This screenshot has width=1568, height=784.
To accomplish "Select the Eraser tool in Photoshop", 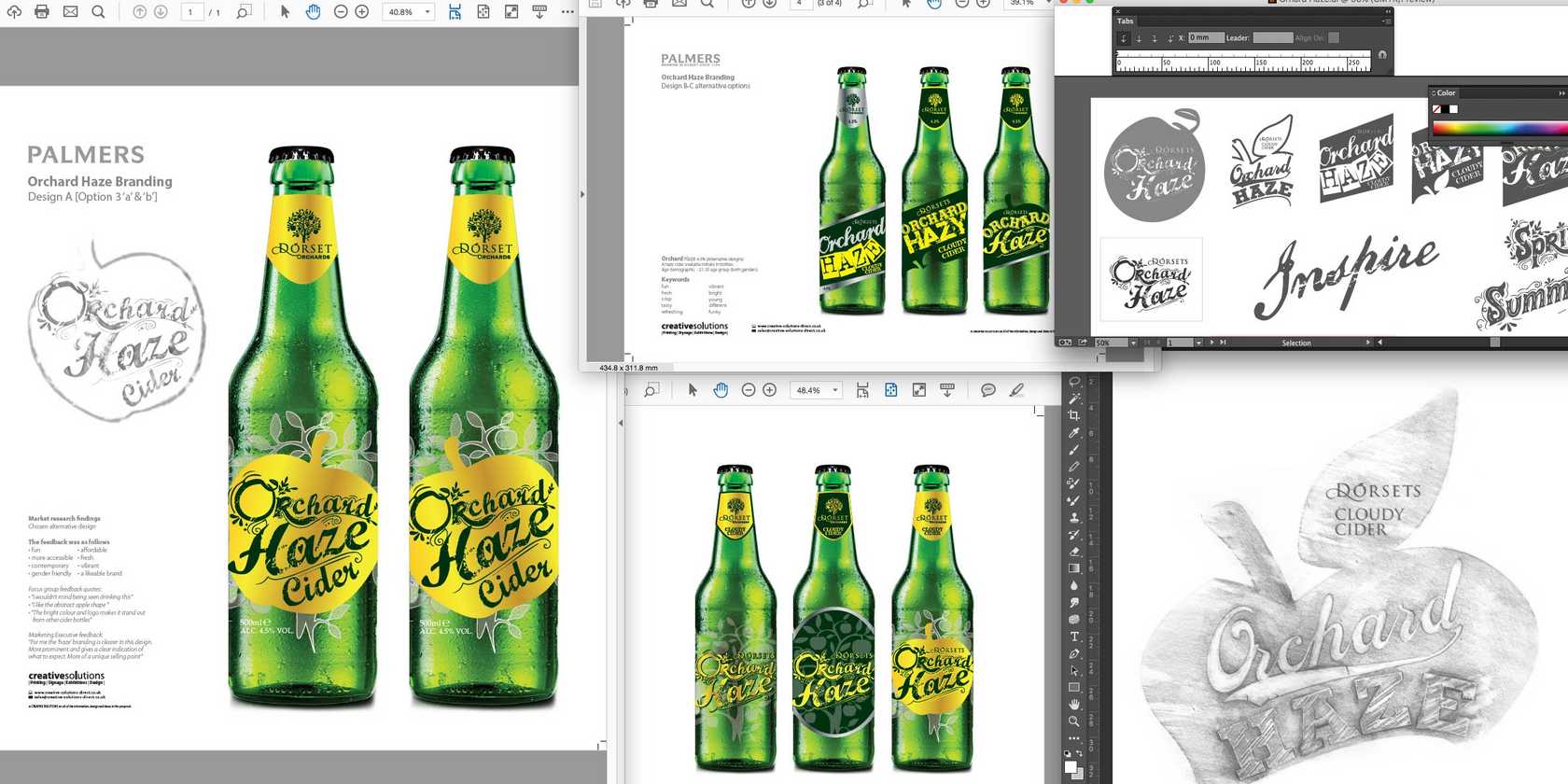I will 1074,551.
